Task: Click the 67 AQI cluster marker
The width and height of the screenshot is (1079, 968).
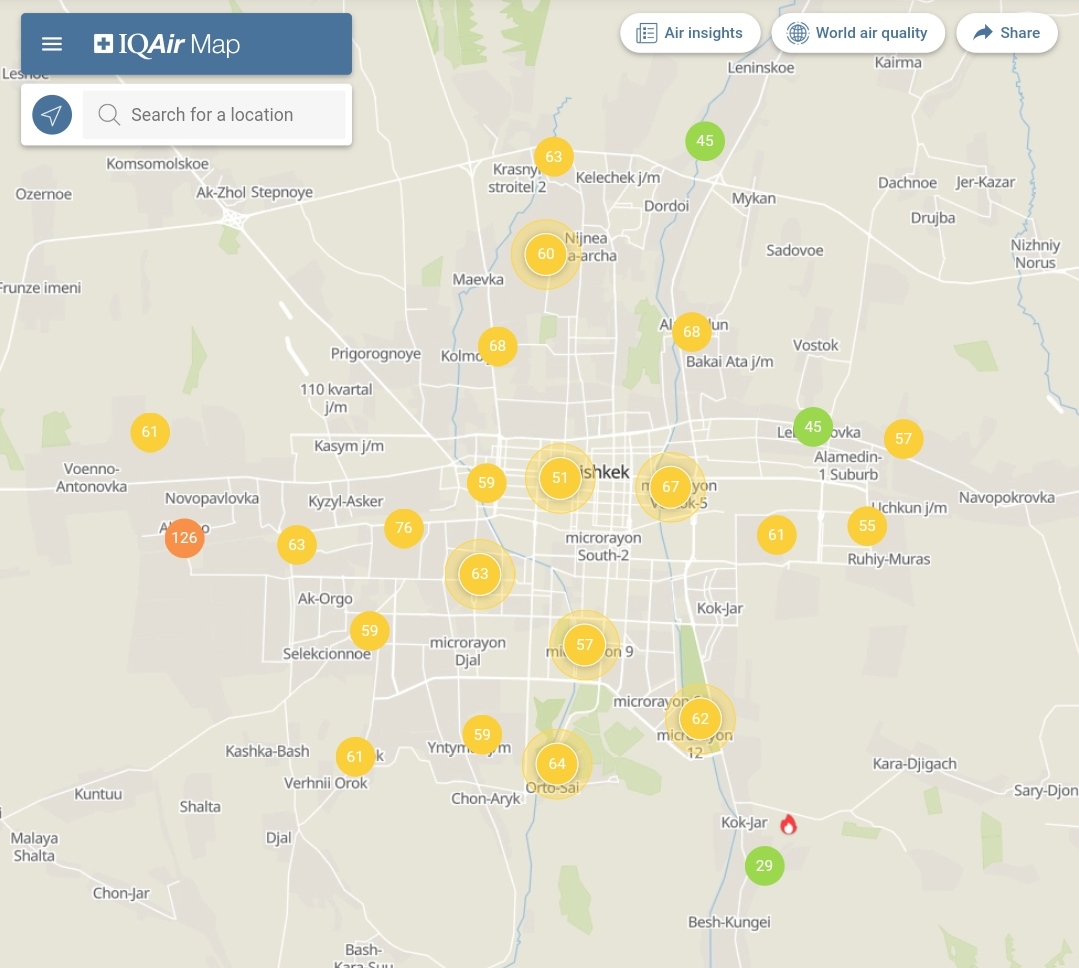Action: coord(670,487)
